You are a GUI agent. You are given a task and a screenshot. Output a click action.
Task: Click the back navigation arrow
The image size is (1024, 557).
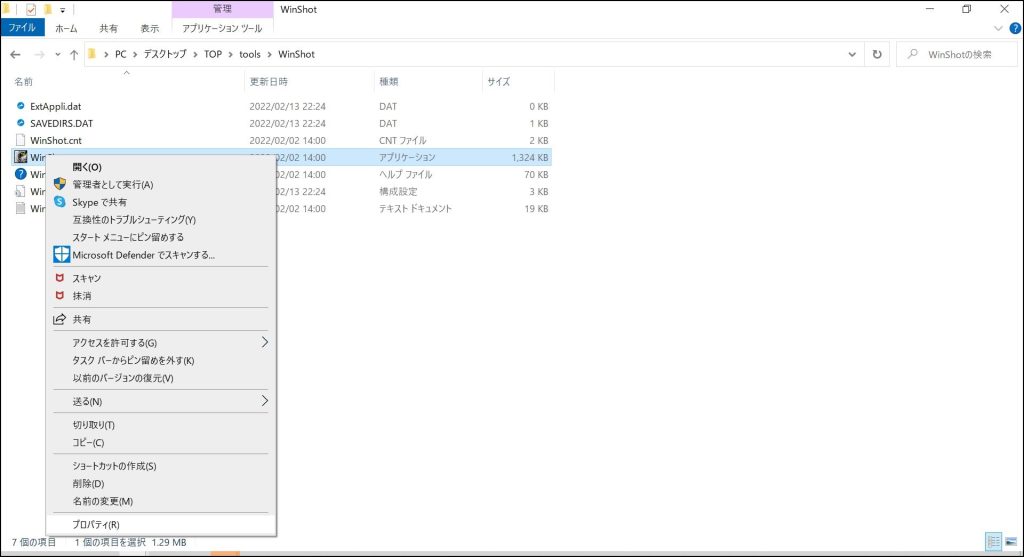coord(15,55)
